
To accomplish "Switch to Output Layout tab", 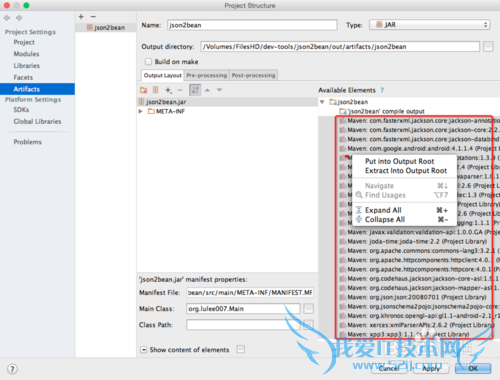I will [163, 75].
